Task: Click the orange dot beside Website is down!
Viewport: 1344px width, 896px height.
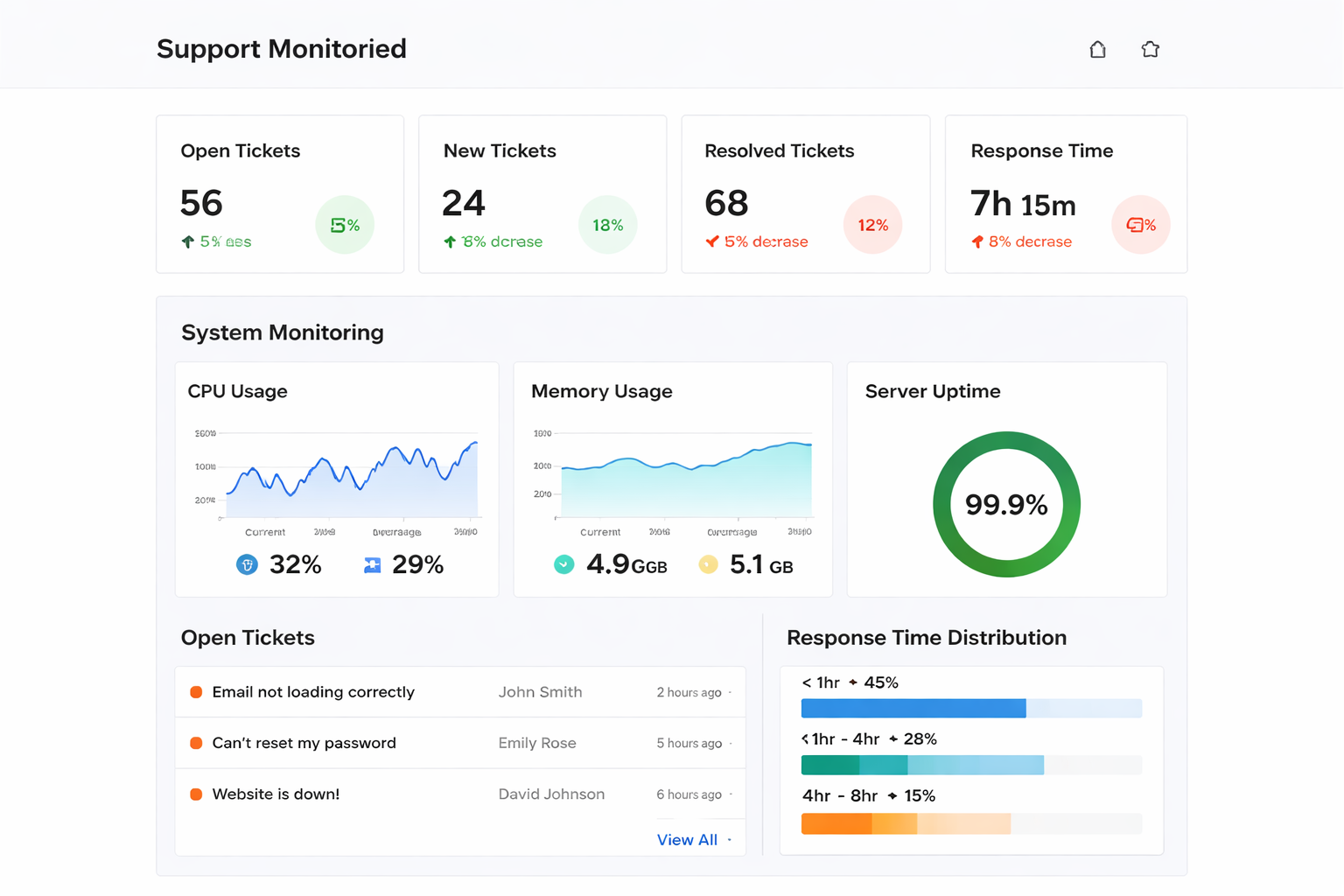Action: tap(196, 794)
